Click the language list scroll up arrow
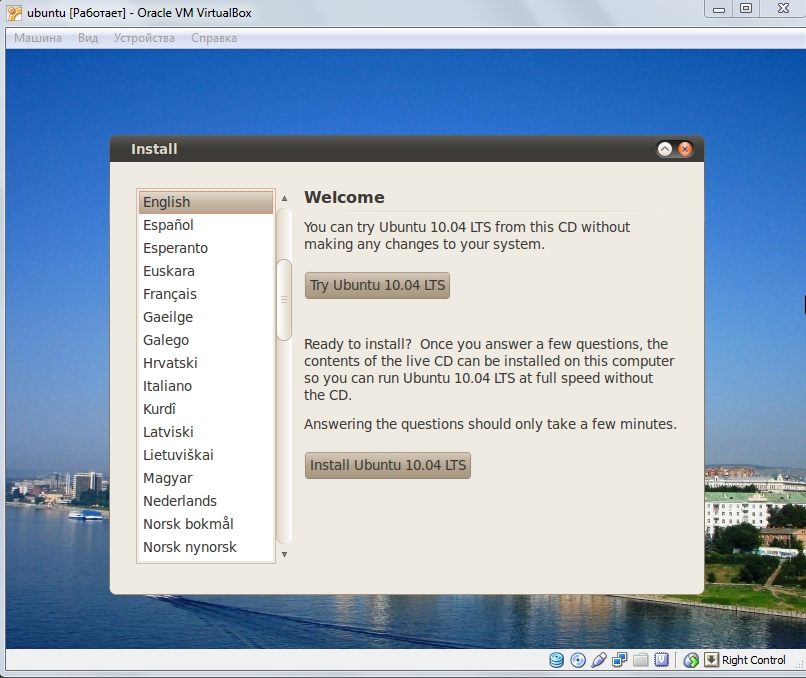806x678 pixels. [x=284, y=198]
